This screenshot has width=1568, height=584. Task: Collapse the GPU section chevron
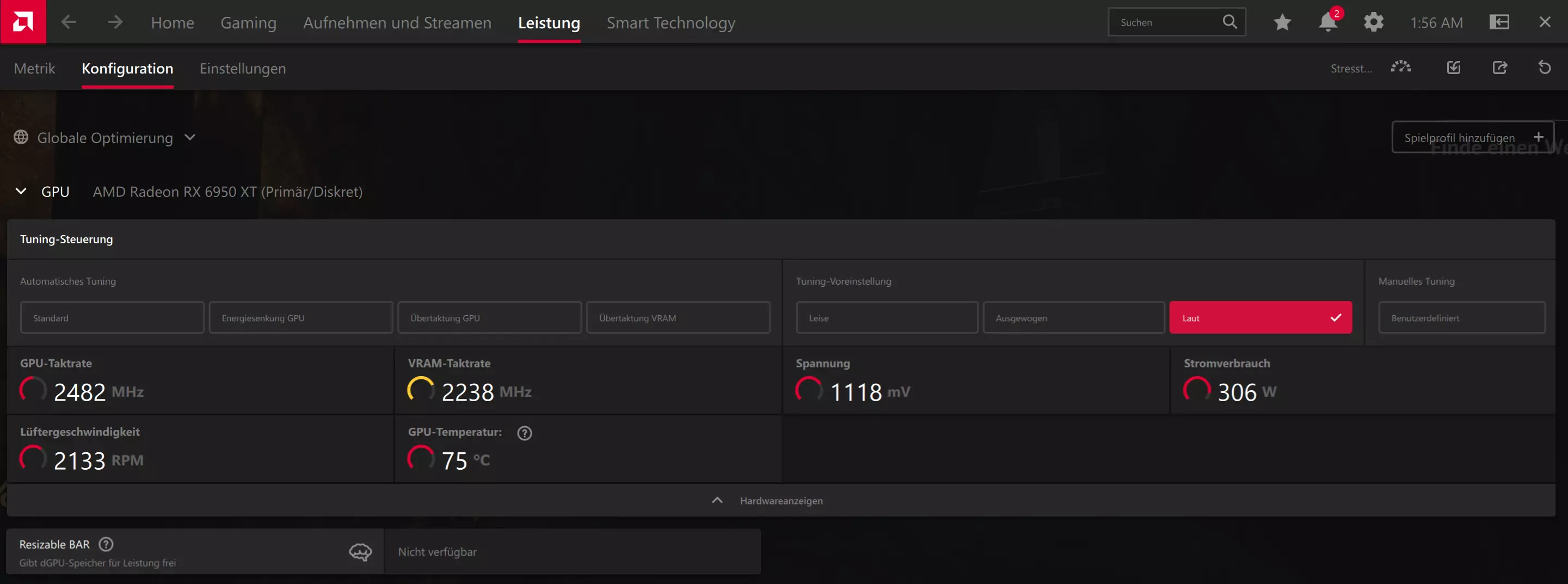click(21, 191)
